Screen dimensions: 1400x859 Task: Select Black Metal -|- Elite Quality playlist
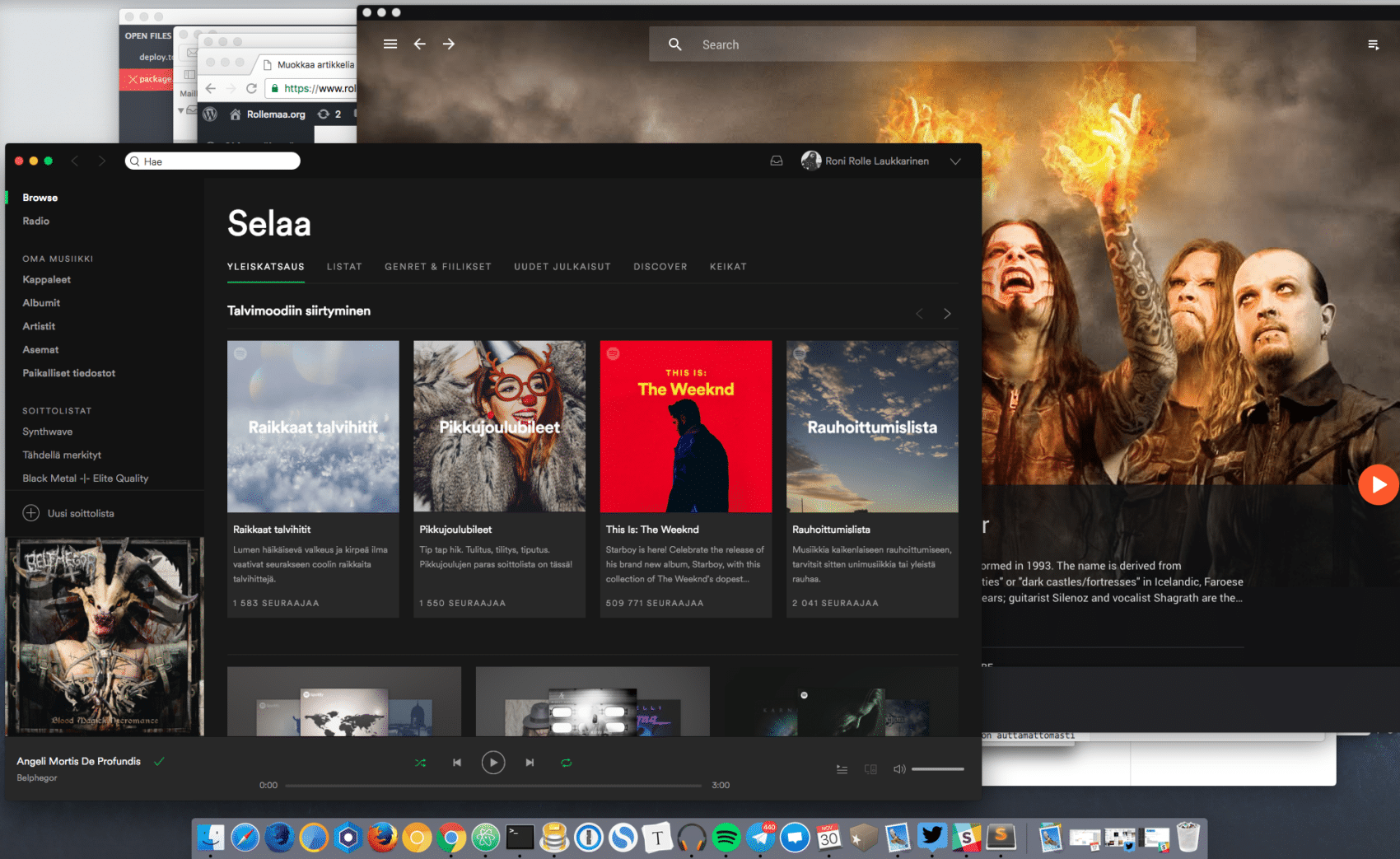86,479
